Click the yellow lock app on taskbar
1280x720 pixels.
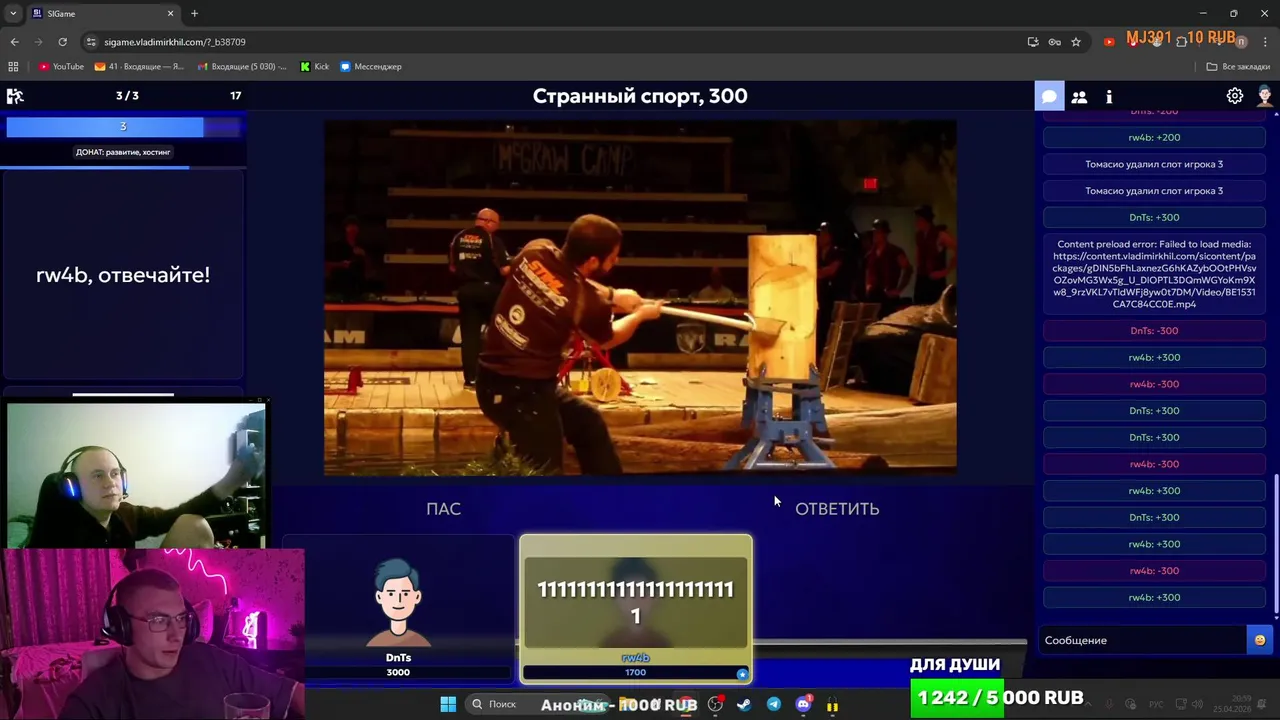coord(832,706)
